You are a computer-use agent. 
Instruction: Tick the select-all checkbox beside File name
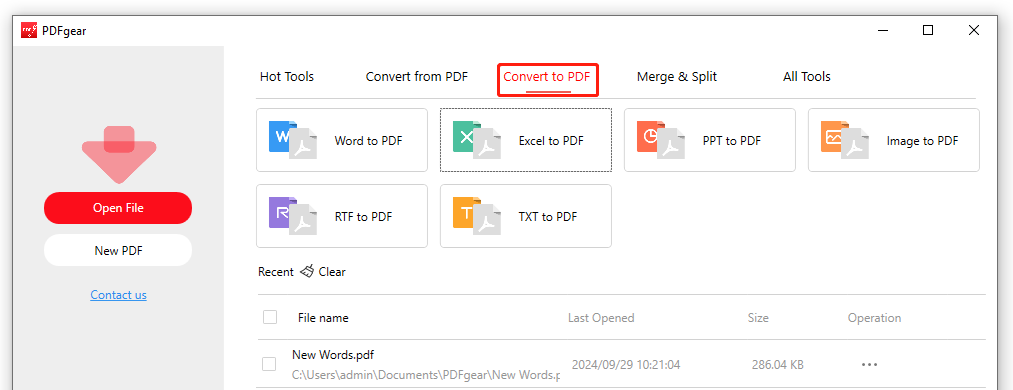tap(270, 317)
